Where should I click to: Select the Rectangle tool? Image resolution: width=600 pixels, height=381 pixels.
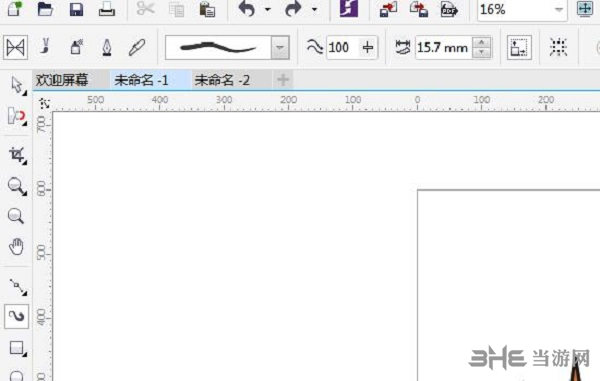[x=17, y=348]
